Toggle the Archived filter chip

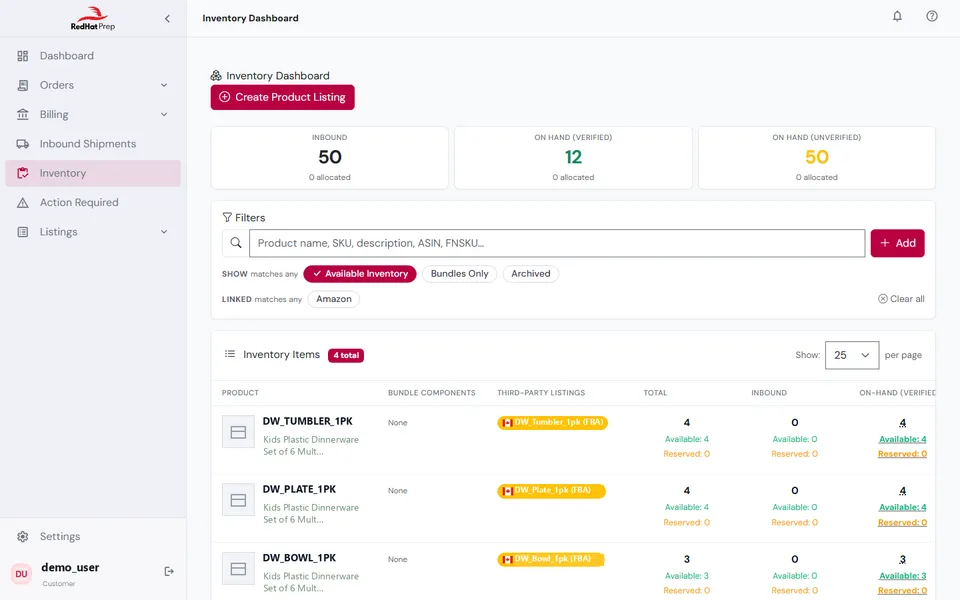(531, 274)
